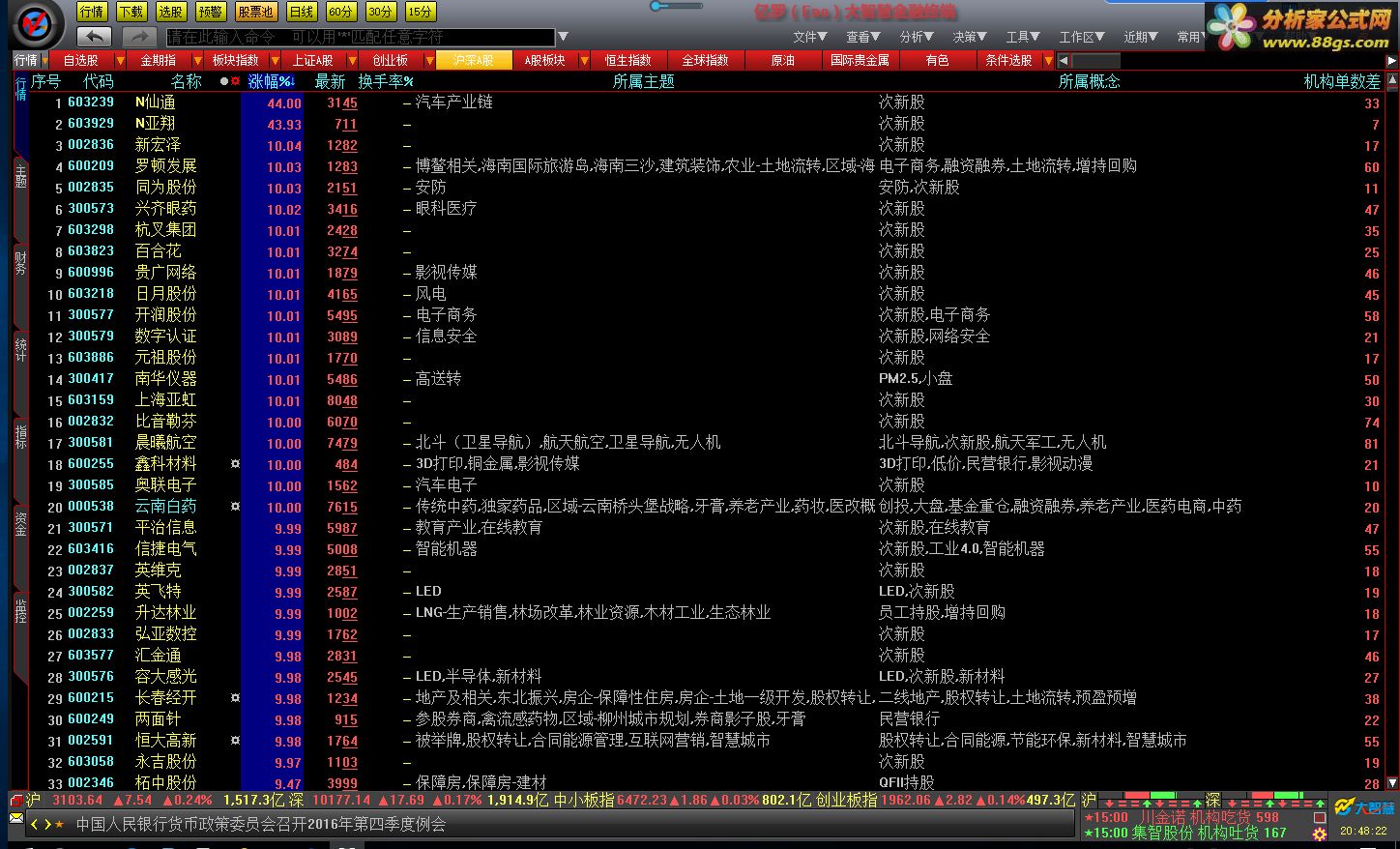Go back with the left arrow button
This screenshot has height=849, width=1400.
[94, 37]
